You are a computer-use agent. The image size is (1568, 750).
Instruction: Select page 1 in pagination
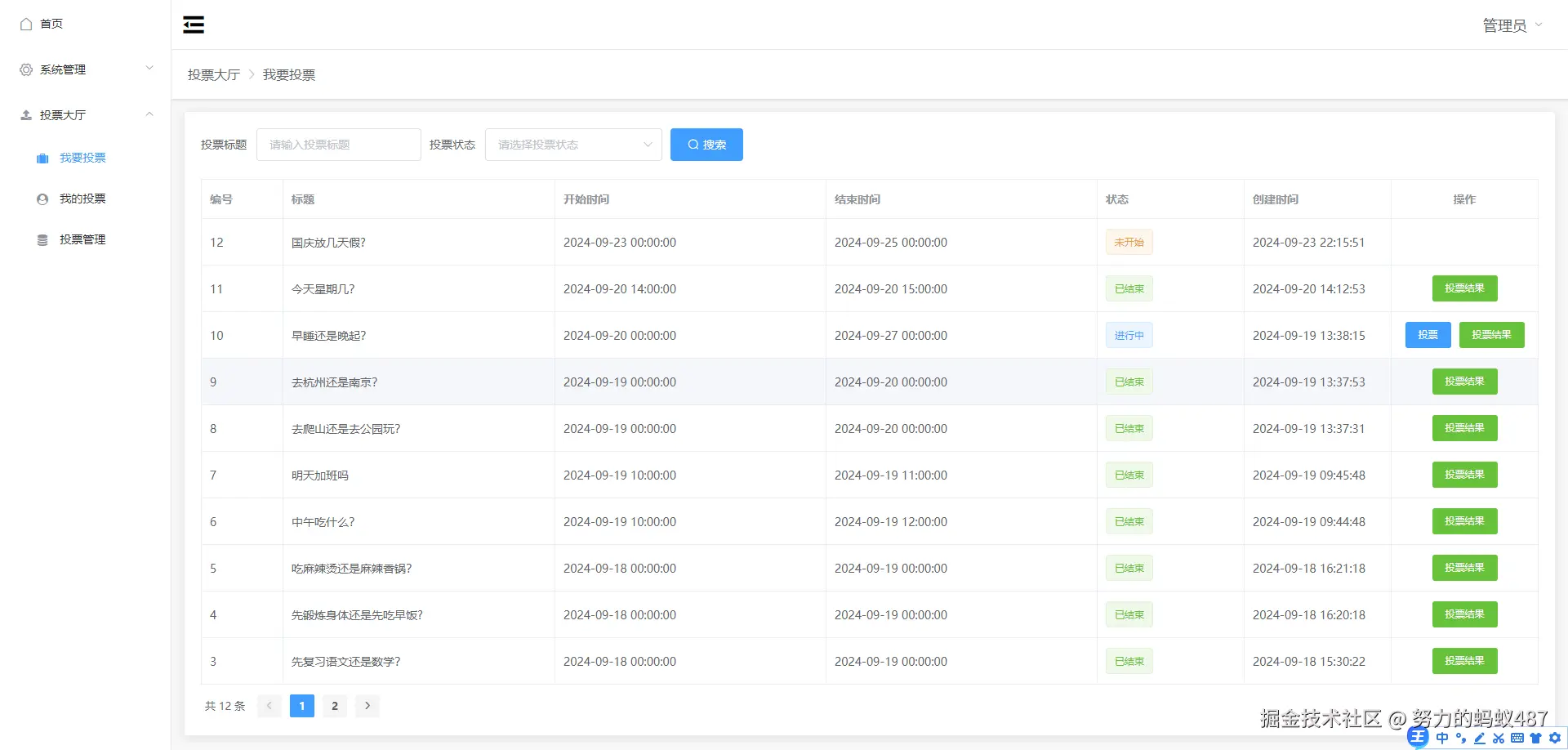point(302,706)
